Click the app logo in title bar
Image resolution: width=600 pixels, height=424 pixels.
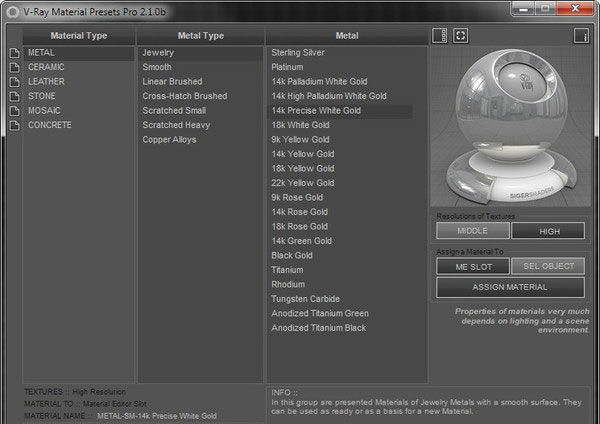pos(13,12)
